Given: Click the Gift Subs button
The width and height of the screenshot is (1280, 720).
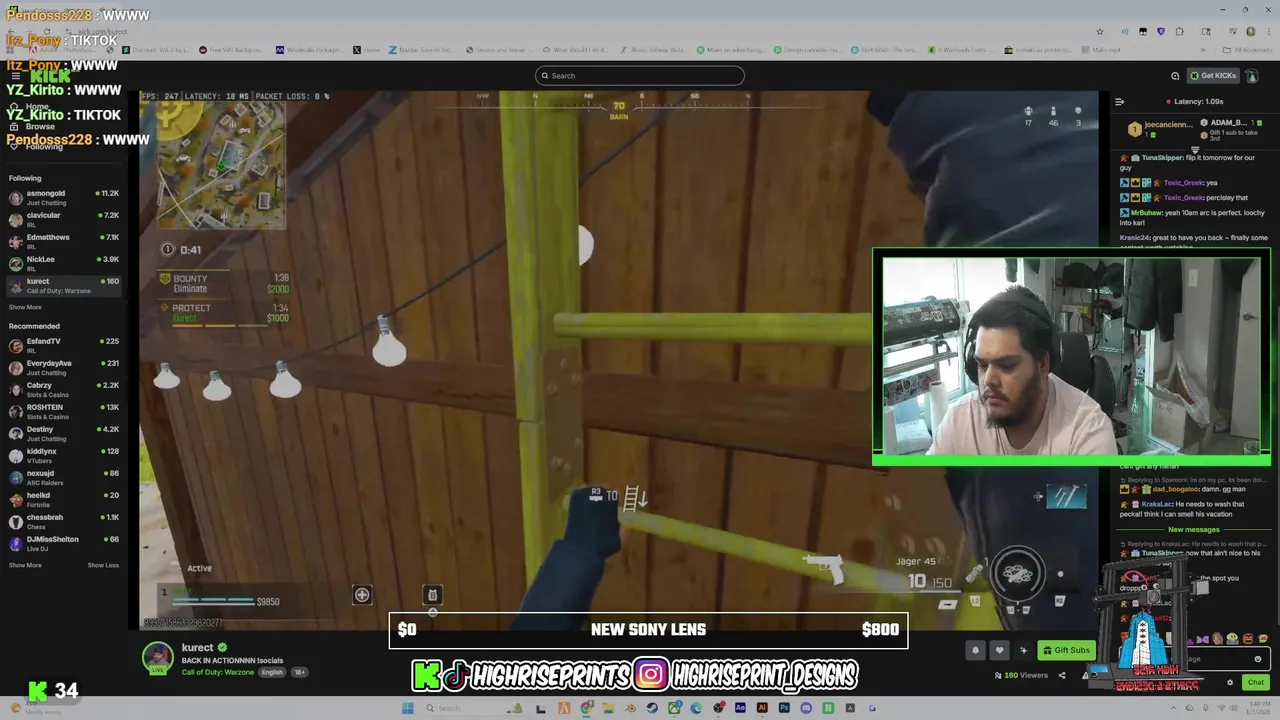Looking at the screenshot, I should click(1066, 650).
